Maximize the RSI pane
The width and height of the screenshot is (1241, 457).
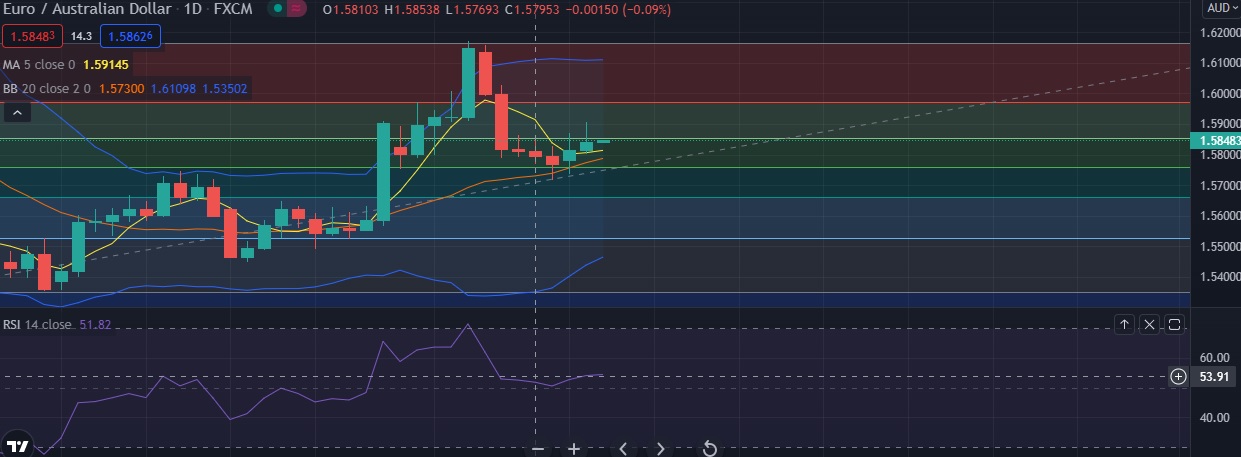1174,325
